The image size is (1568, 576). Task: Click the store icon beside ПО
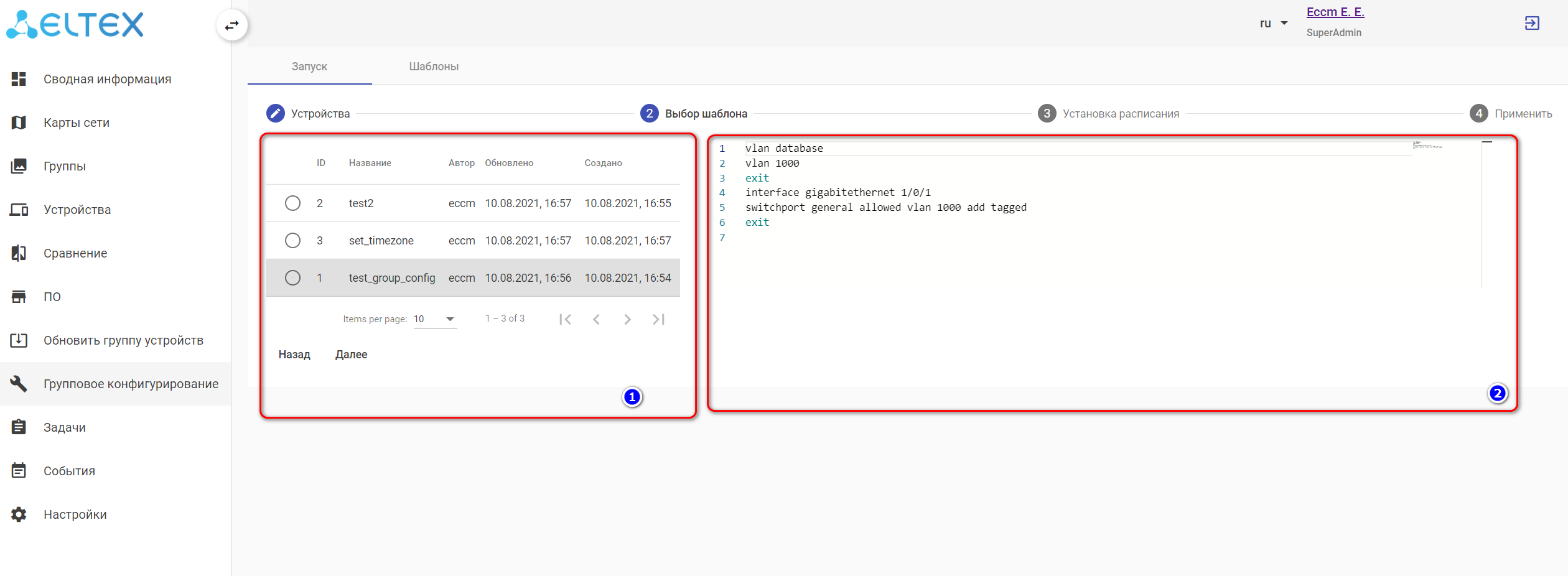(x=19, y=297)
